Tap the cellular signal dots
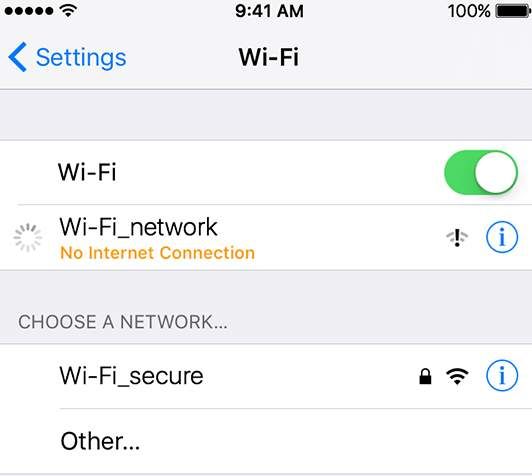The width and height of the screenshot is (532, 476). click(x=29, y=11)
